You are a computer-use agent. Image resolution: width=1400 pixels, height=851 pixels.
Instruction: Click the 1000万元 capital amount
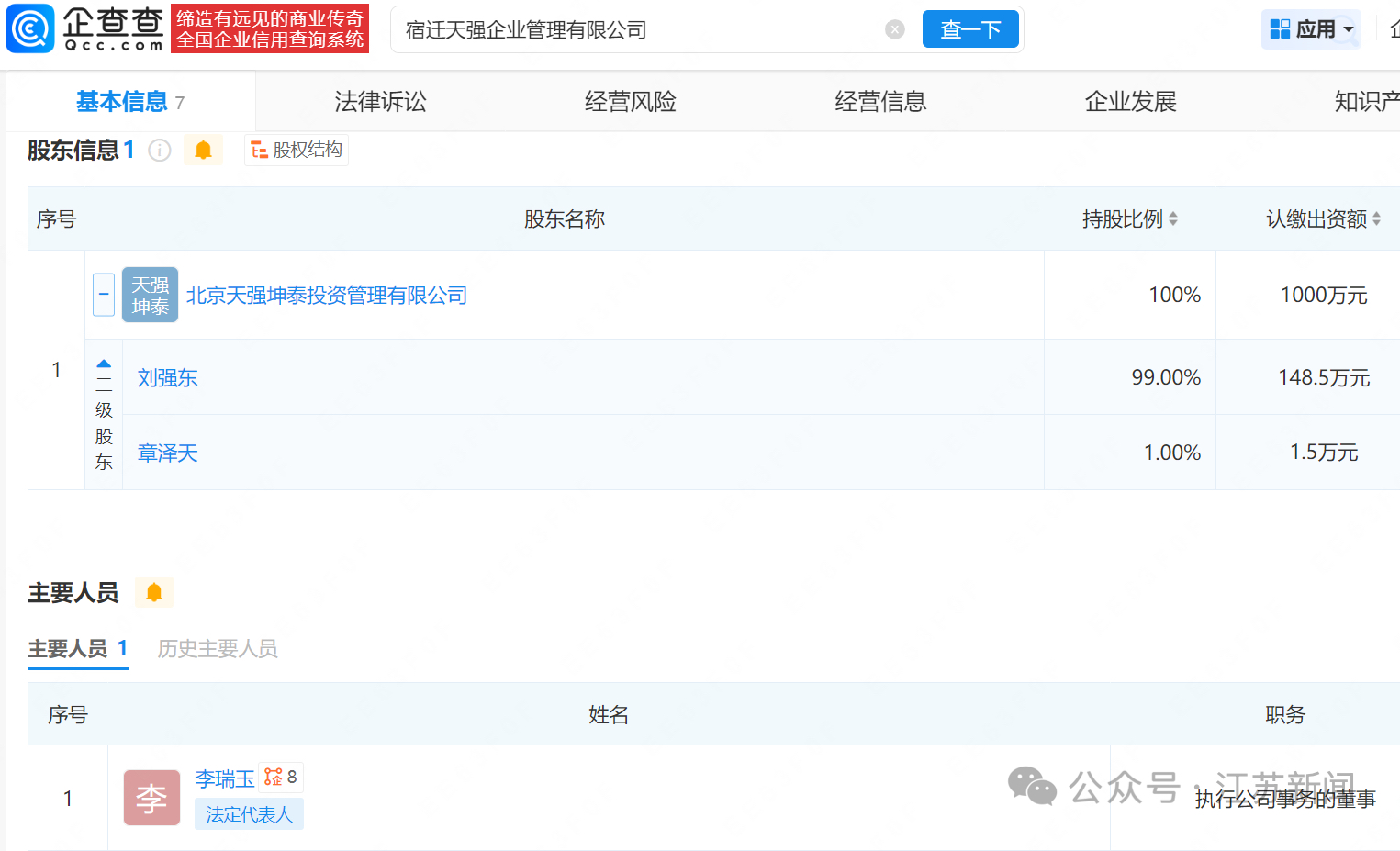[1324, 296]
